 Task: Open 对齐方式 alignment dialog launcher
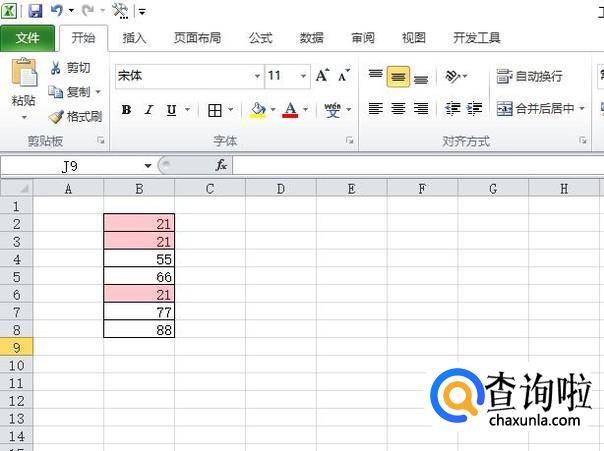tap(583, 141)
